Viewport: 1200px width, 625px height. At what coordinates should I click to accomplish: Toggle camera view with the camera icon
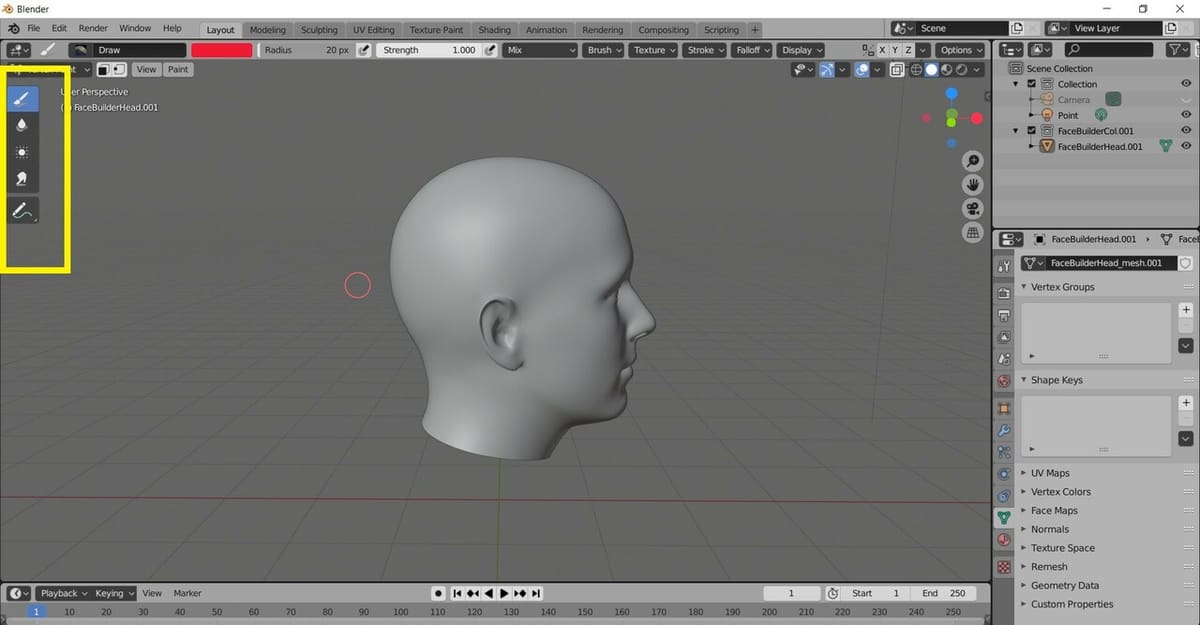[972, 209]
